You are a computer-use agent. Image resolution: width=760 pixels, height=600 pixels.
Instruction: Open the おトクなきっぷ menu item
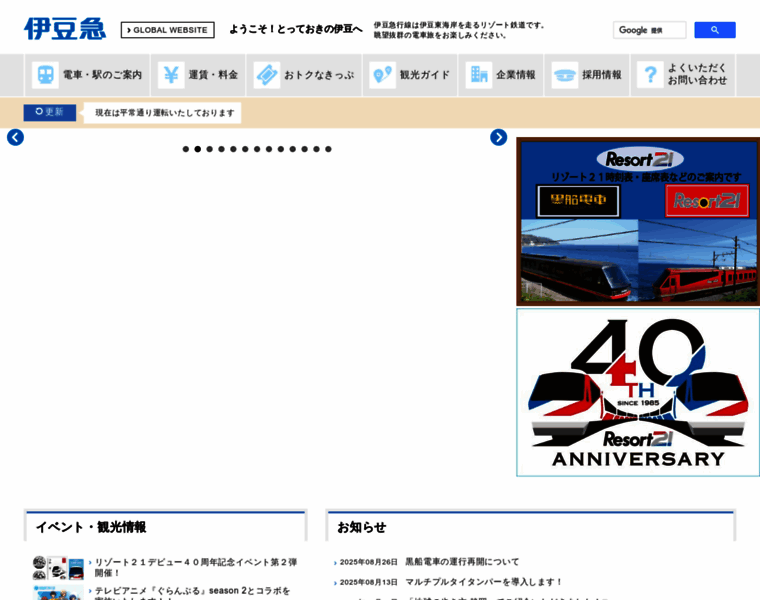click(304, 75)
